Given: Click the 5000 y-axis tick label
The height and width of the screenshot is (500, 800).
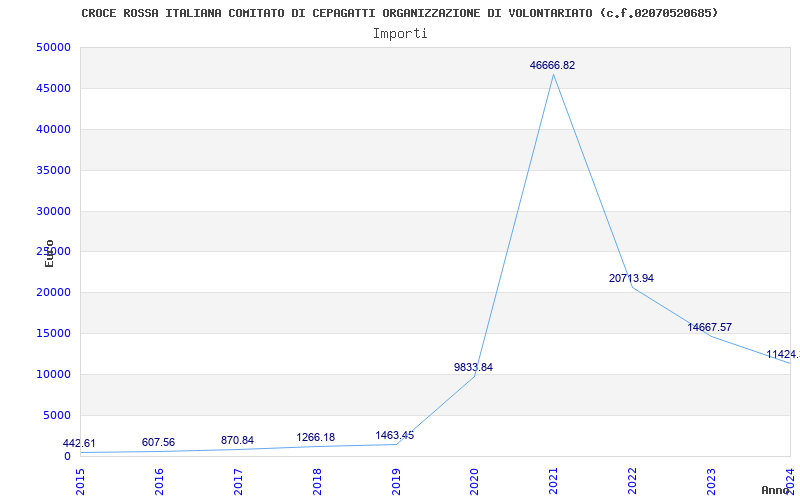Looking at the screenshot, I should pyautogui.click(x=57, y=415).
